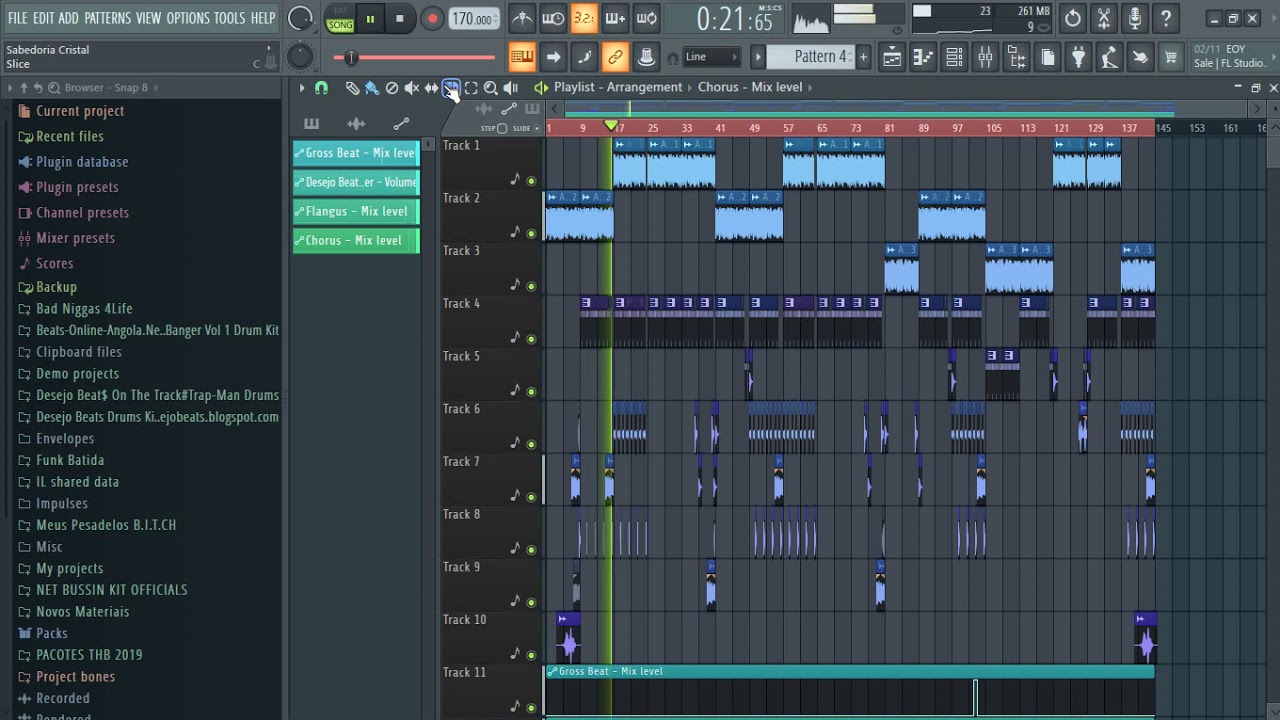1280x720 pixels.
Task: Open help with the question mark icon
Action: point(1165,18)
